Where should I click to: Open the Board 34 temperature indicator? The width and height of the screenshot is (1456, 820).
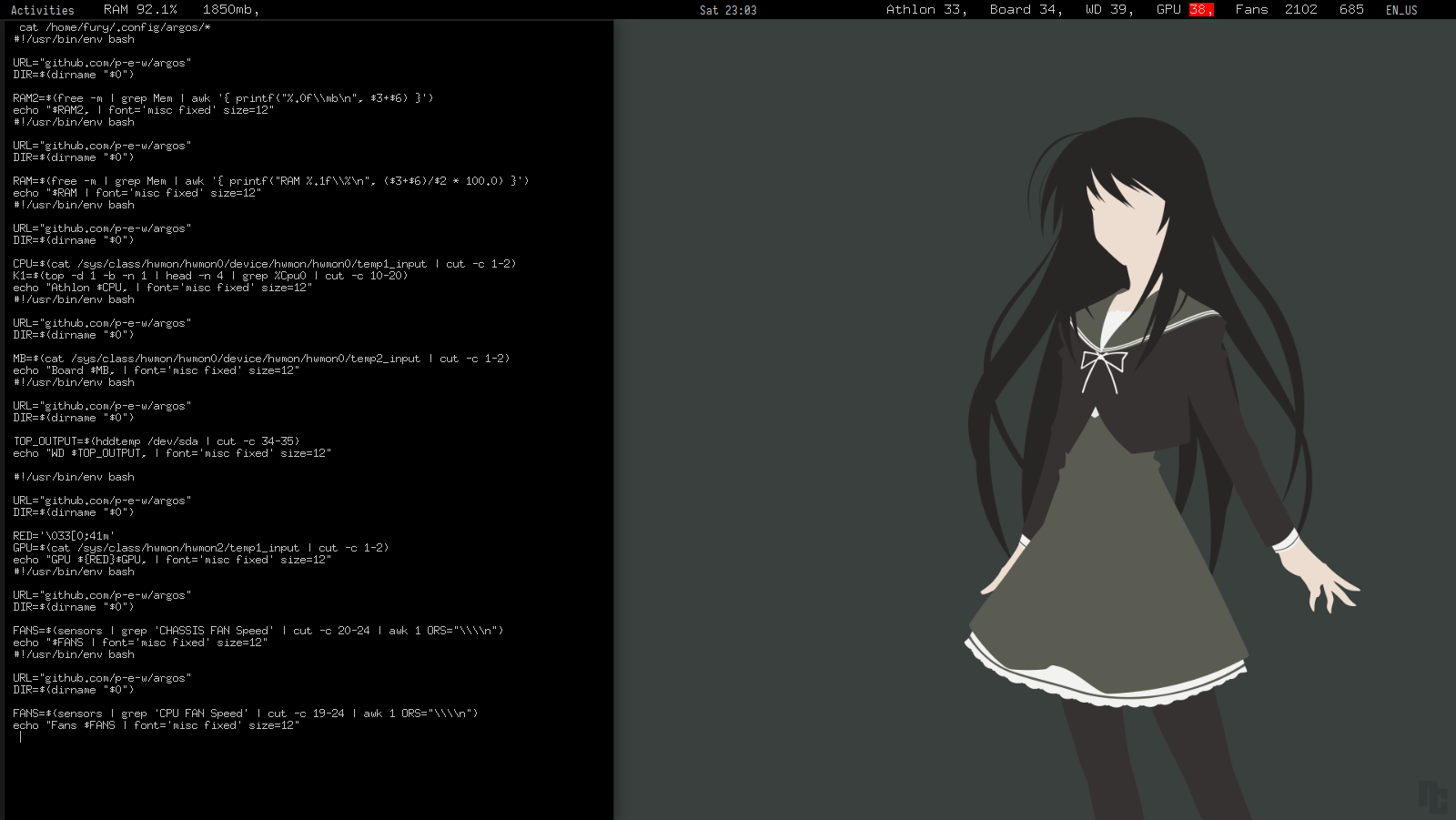click(x=1026, y=9)
